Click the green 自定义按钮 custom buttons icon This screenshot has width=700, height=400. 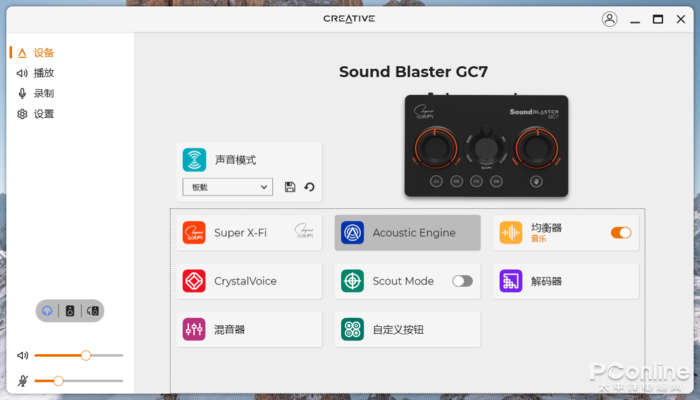353,329
